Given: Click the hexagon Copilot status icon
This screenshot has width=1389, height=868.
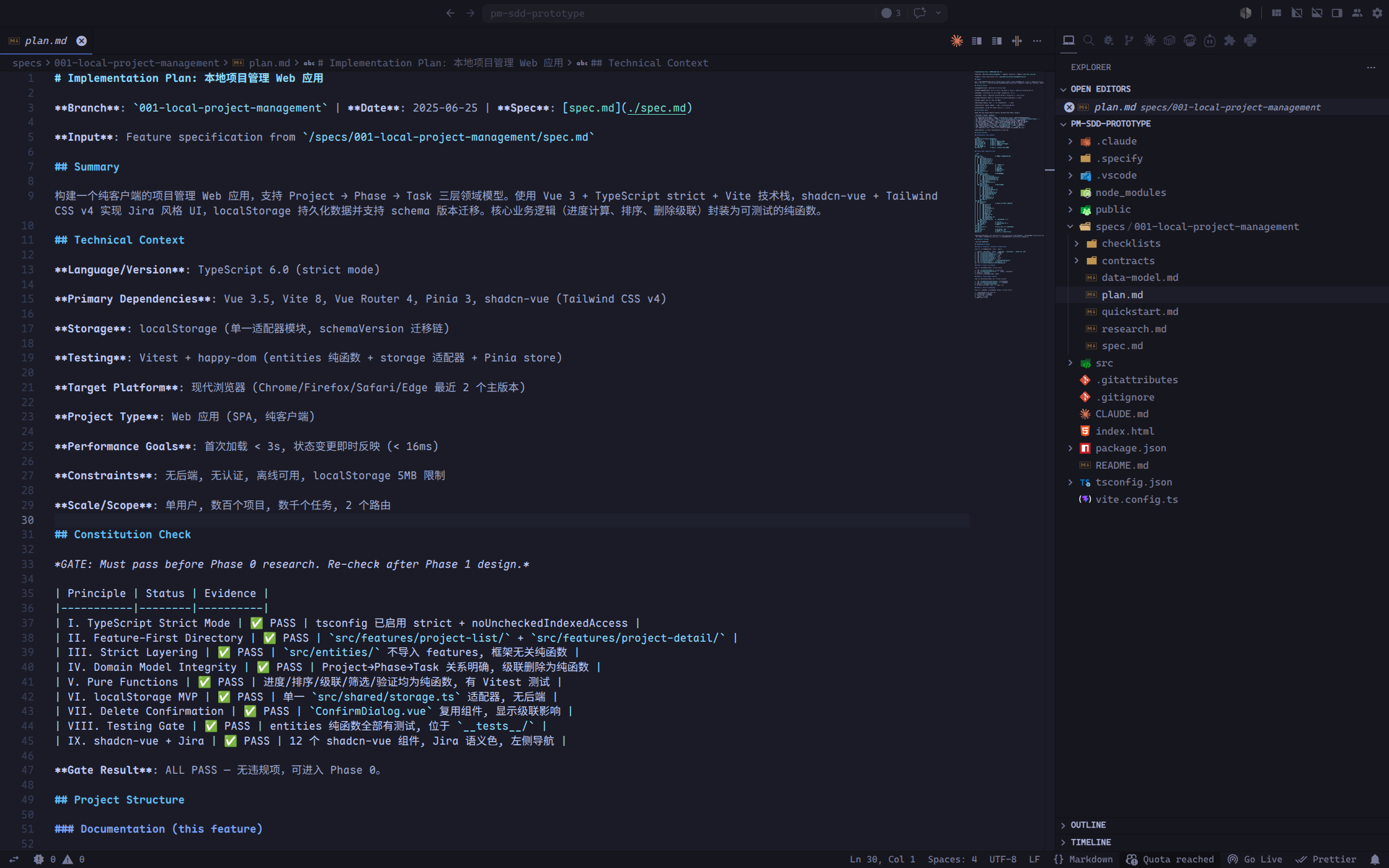Looking at the screenshot, I should (x=1246, y=13).
